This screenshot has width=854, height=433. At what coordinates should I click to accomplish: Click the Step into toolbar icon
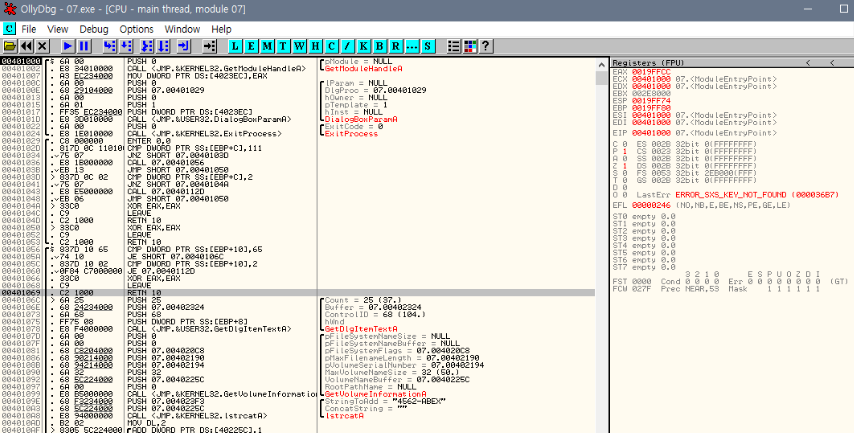click(109, 46)
